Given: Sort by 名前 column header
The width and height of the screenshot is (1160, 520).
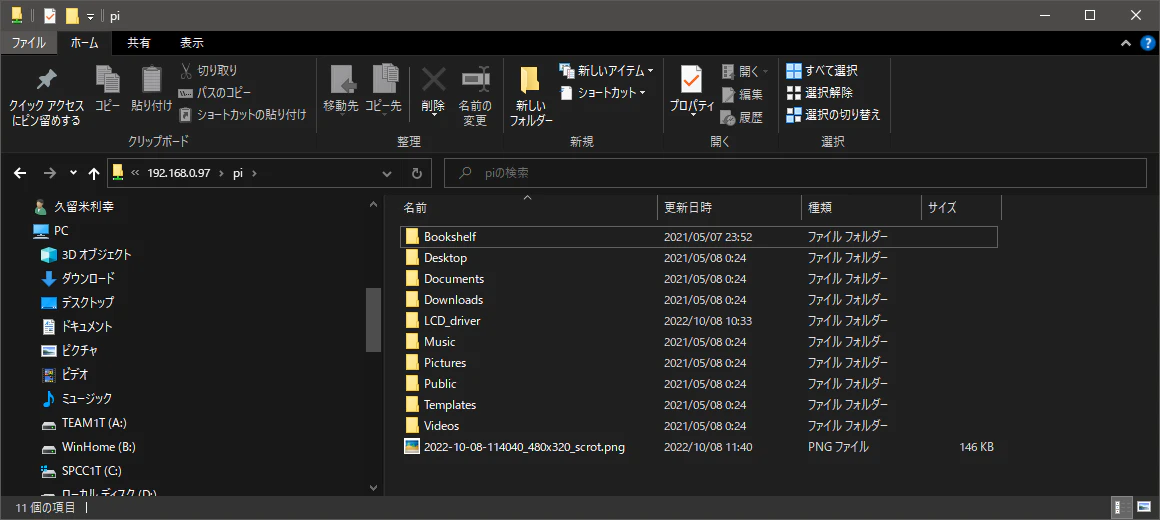Looking at the screenshot, I should click(x=527, y=208).
